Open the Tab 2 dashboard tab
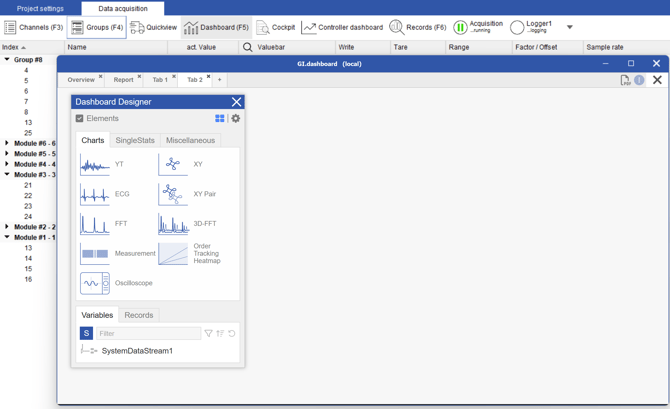The width and height of the screenshot is (670, 409). [195, 80]
